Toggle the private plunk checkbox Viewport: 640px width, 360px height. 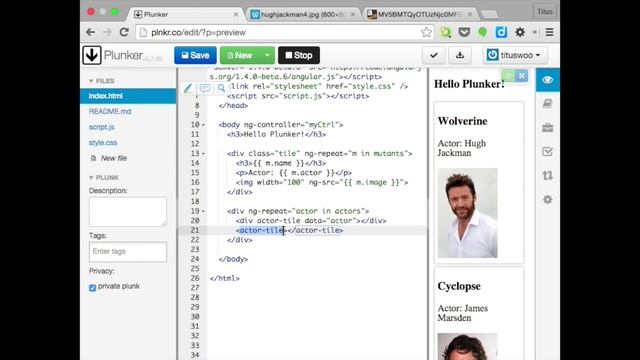click(x=93, y=287)
